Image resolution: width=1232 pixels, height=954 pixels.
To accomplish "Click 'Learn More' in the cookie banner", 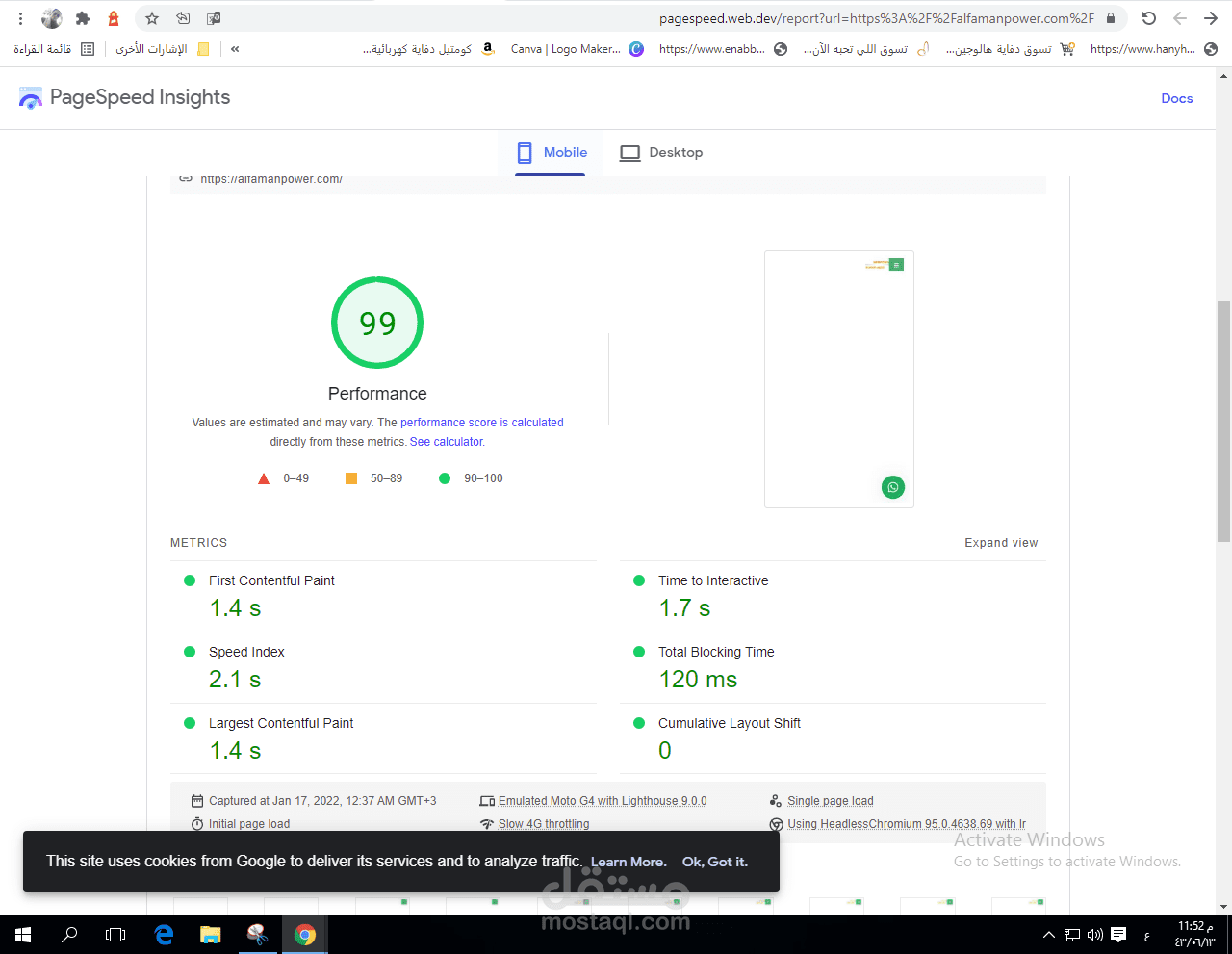I will pyautogui.click(x=629, y=862).
